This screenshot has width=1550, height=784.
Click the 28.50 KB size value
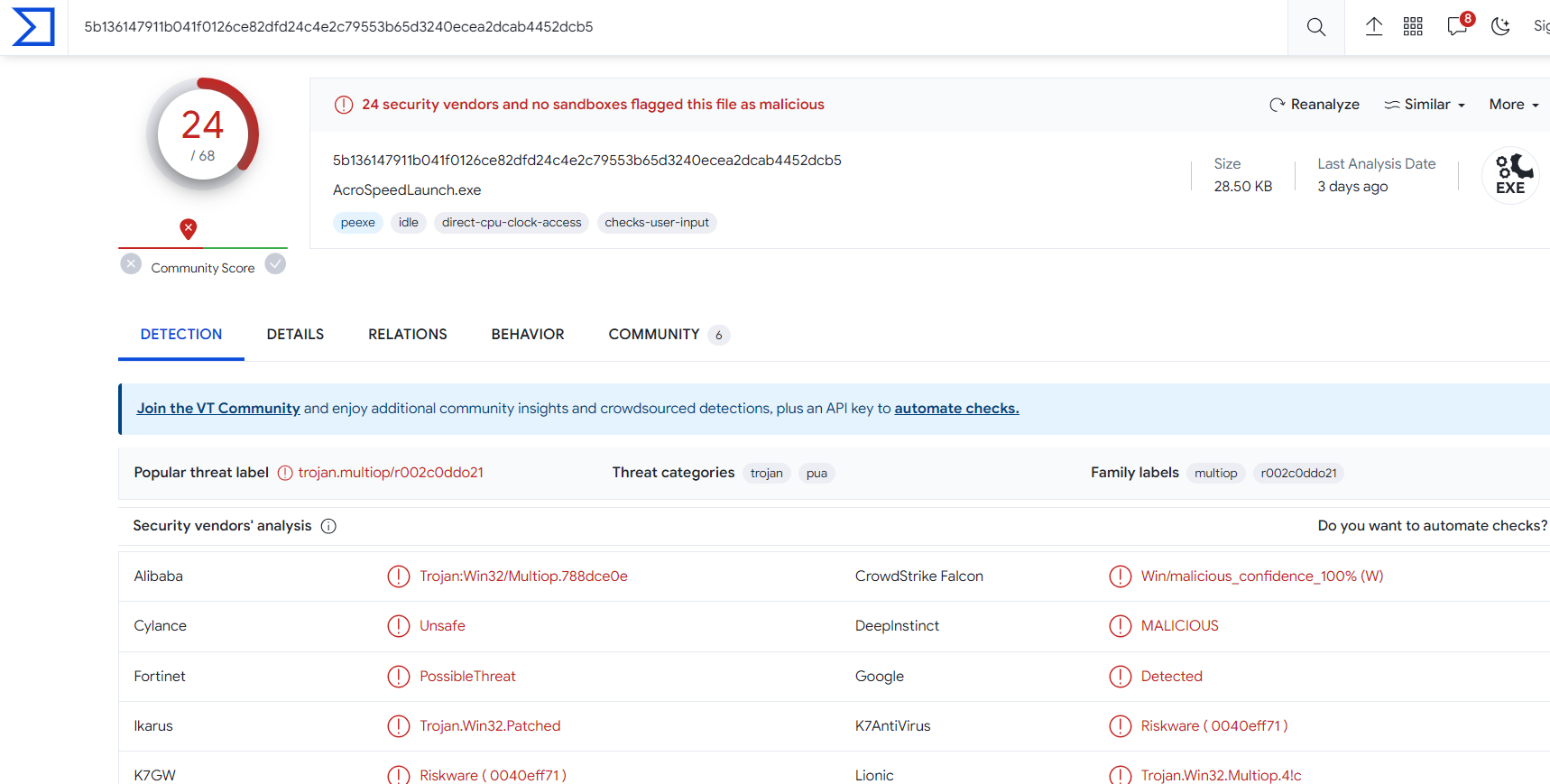[x=1243, y=187]
